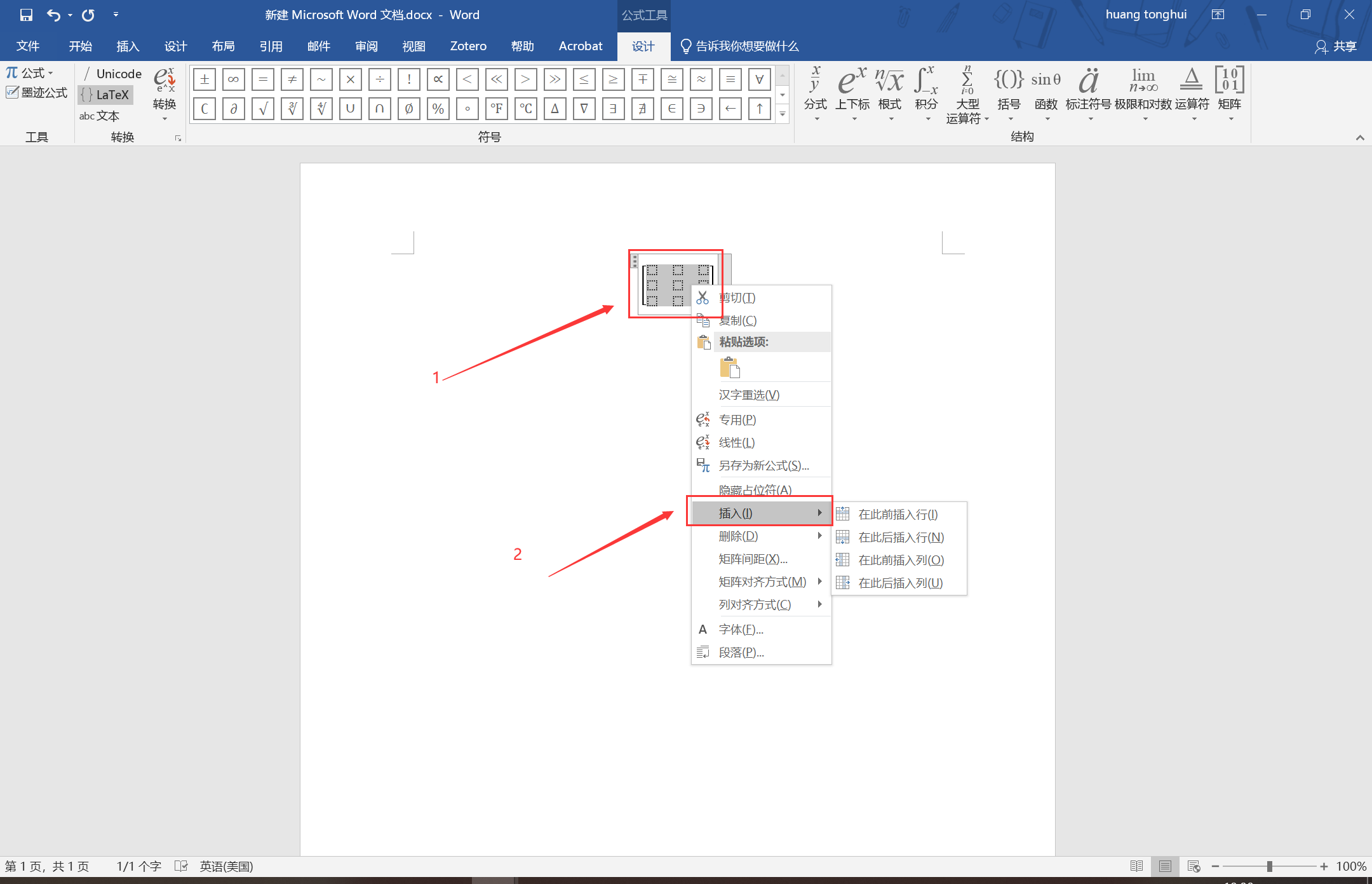The width and height of the screenshot is (1372, 884).
Task: Click the 英语(美国) language status indicator
Action: [x=226, y=866]
